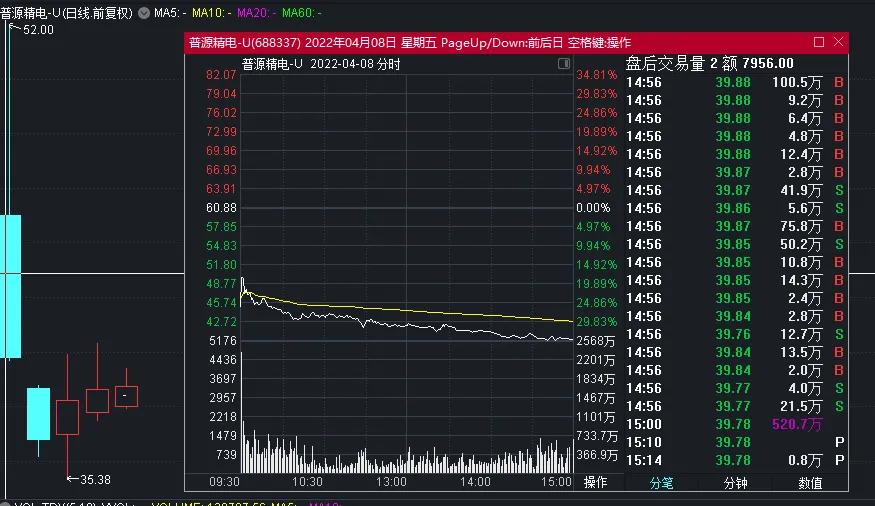Click the 10:30 time axis label
Image resolution: width=875 pixels, height=506 pixels.
pos(307,482)
